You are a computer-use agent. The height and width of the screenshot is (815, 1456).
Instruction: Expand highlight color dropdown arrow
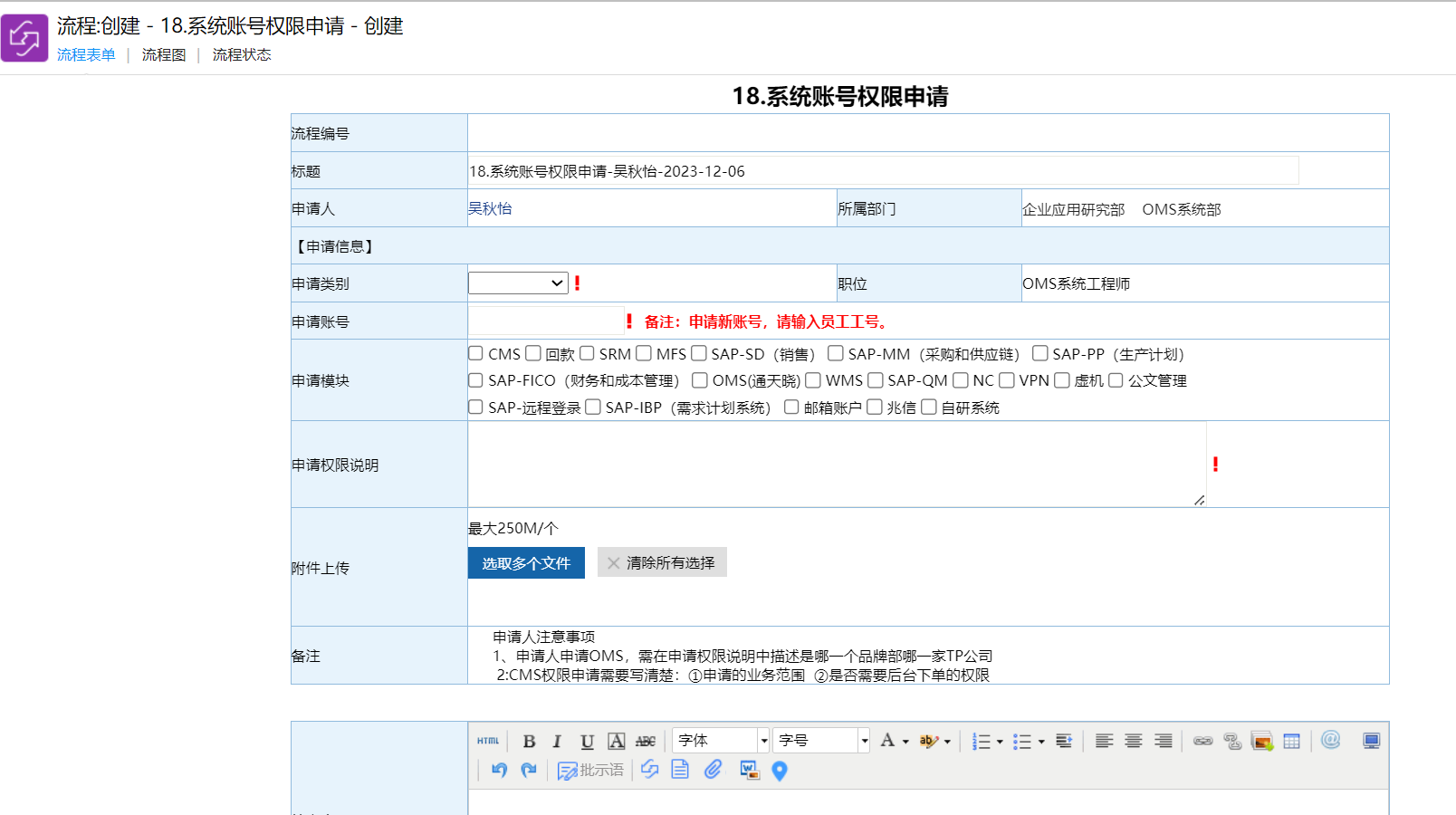coord(947,742)
